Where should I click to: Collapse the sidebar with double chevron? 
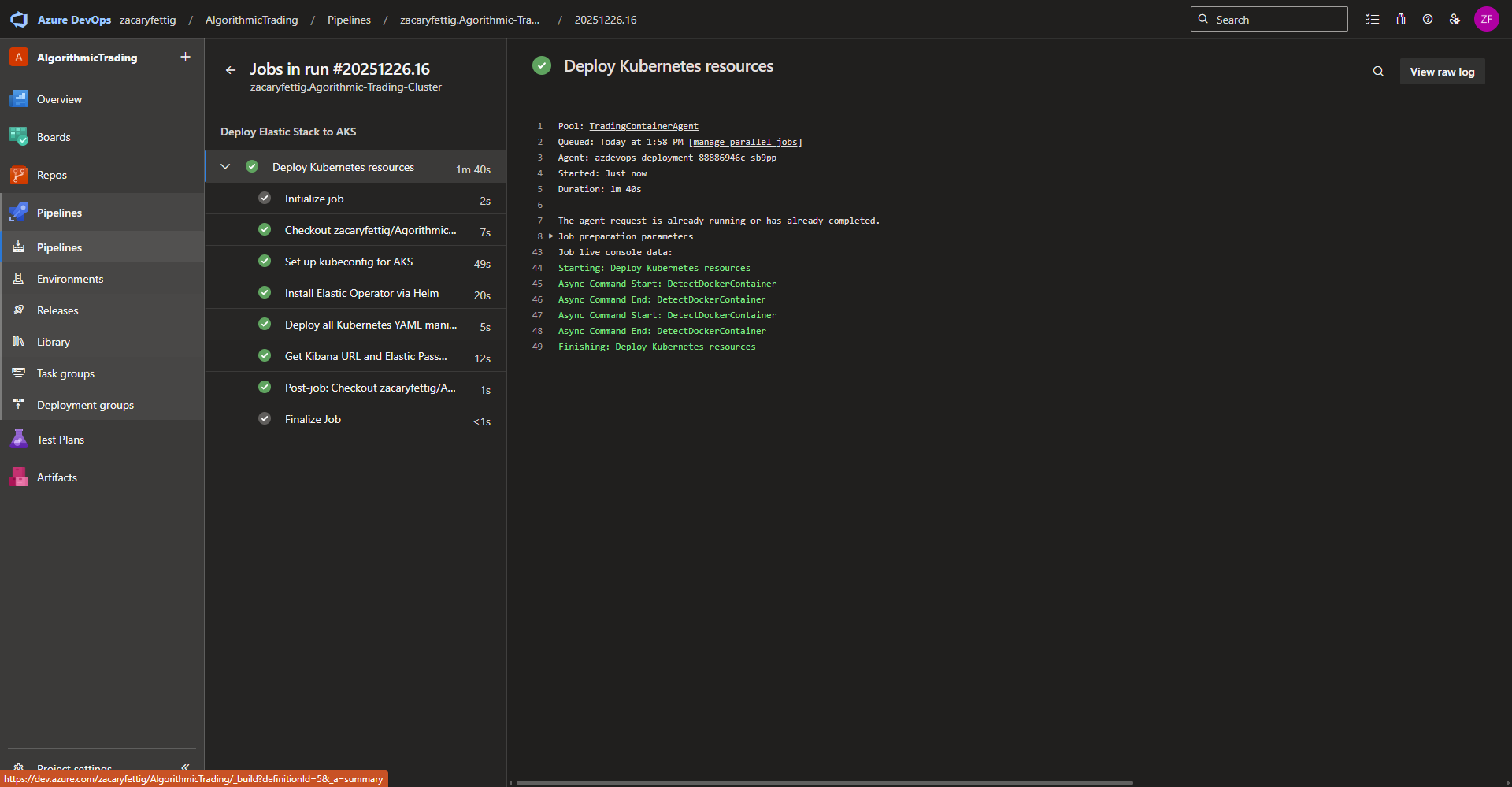click(185, 767)
